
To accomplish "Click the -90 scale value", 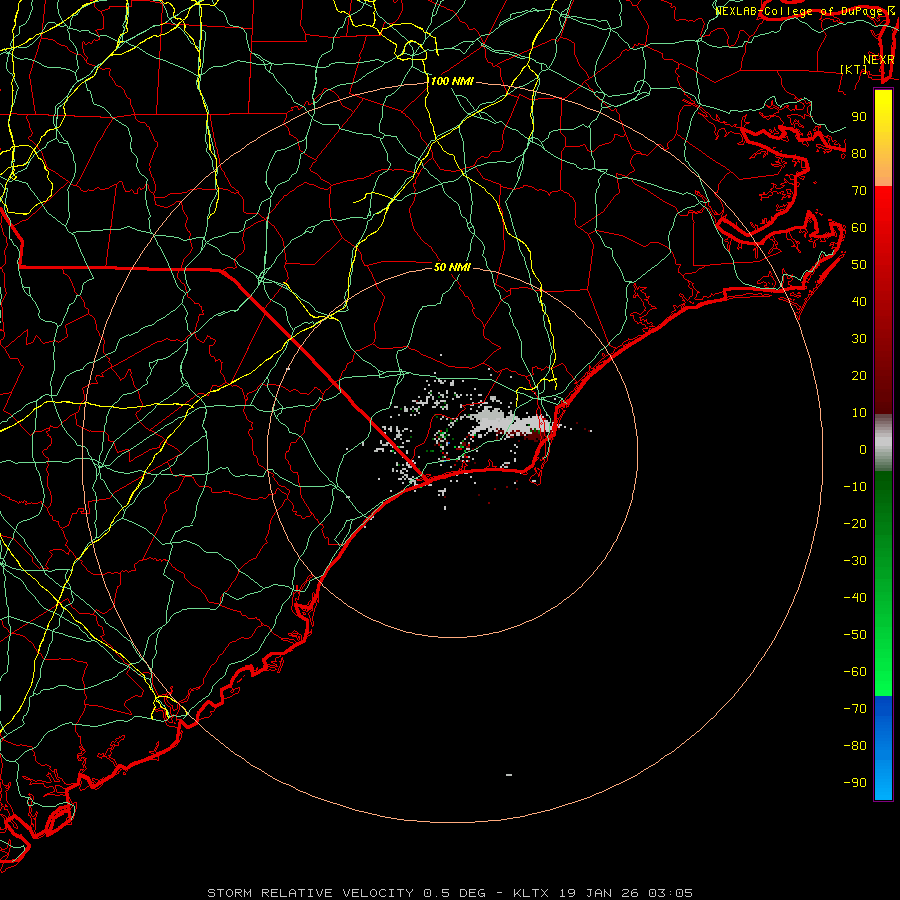I will point(855,783).
